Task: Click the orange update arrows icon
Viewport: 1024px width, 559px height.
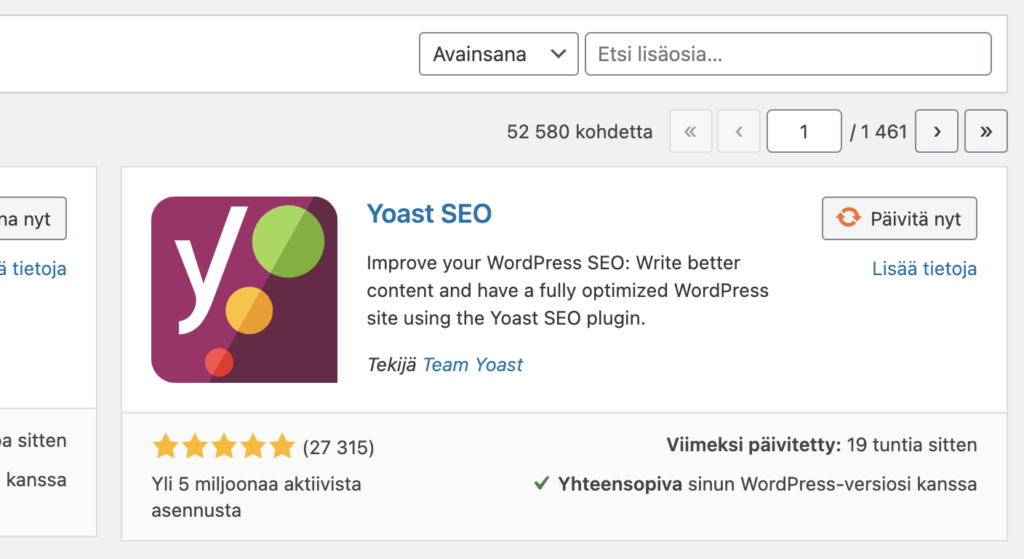Action: (848, 217)
